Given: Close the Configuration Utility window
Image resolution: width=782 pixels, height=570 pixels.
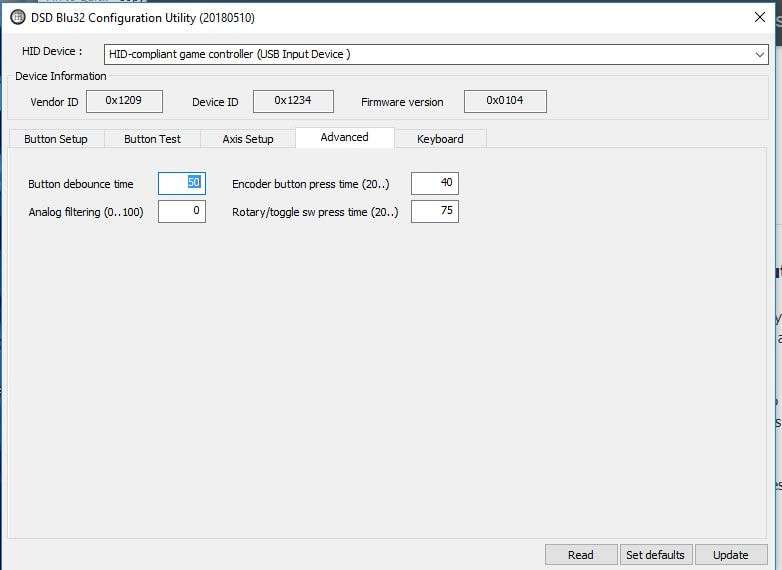Looking at the screenshot, I should pos(758,17).
